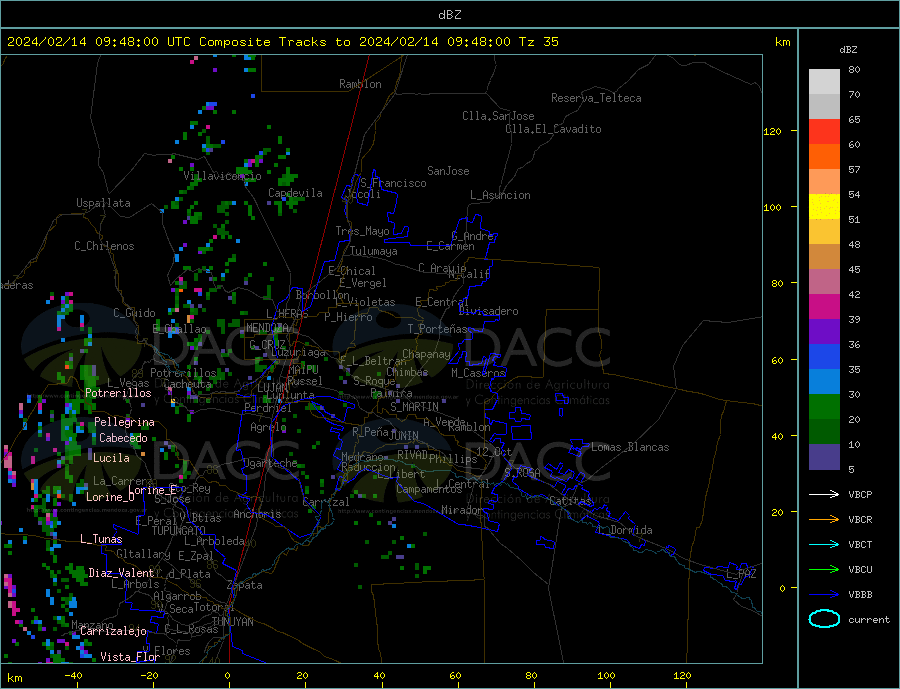Click the blue VBBB arrow icon
900x689 pixels.
(x=824, y=594)
